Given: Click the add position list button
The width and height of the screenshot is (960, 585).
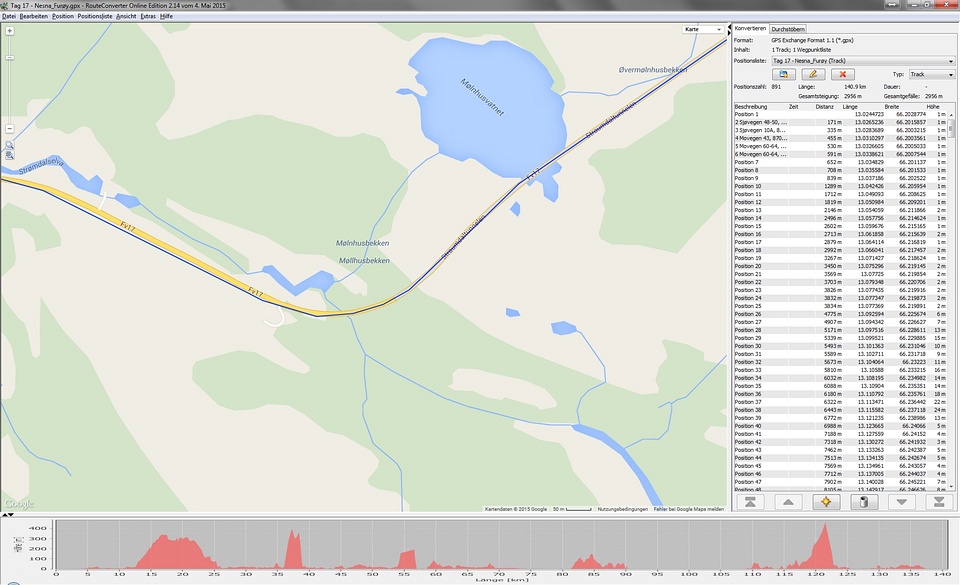Looking at the screenshot, I should point(783,74).
